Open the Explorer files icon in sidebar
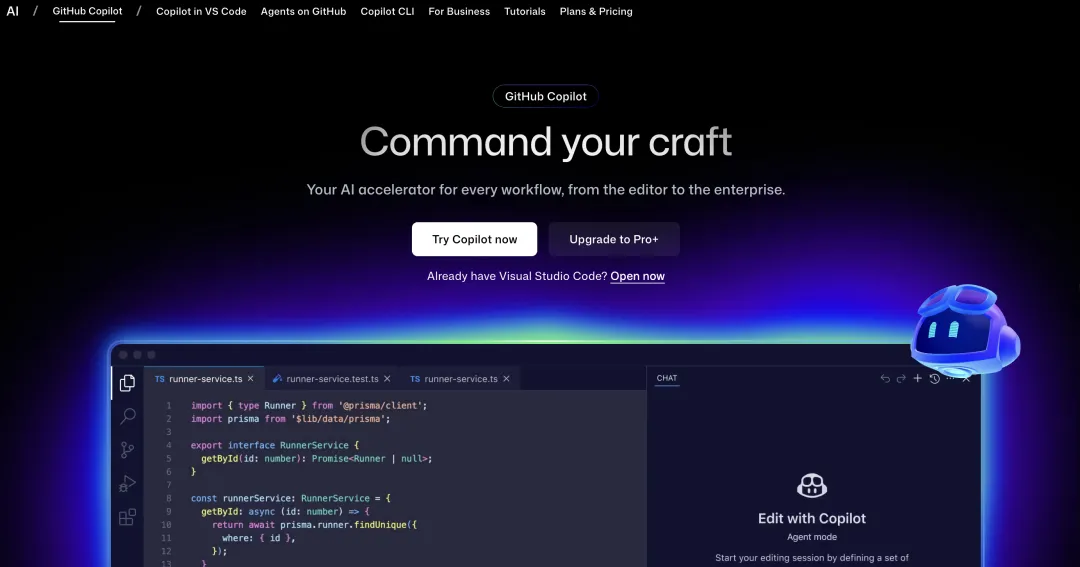The height and width of the screenshot is (567, 1080). point(127,383)
